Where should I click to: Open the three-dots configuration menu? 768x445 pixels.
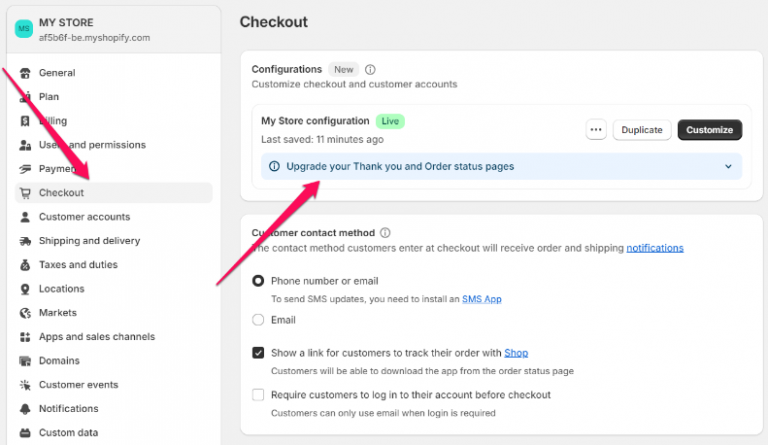[596, 130]
